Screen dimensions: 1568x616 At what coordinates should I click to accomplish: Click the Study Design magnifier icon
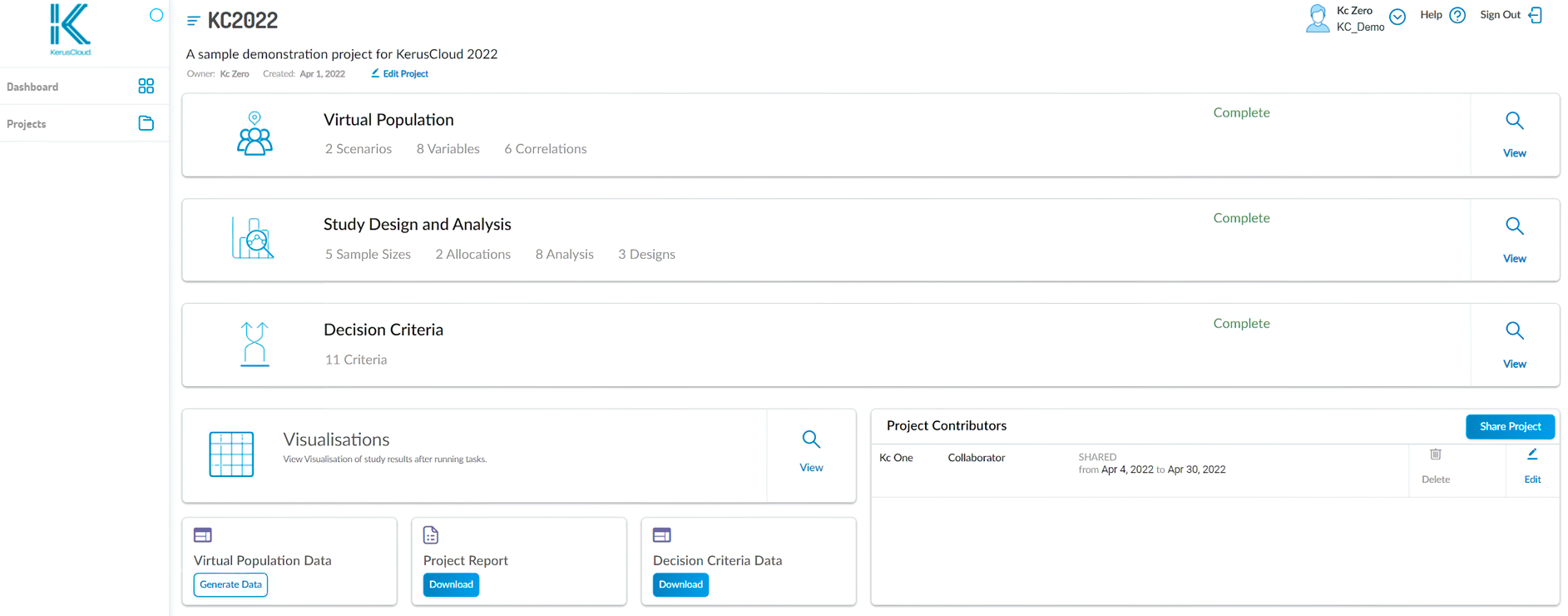point(1515,226)
